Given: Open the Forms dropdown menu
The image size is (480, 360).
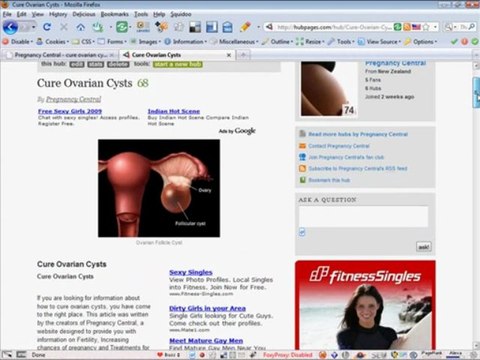Looking at the screenshot, I should 112,42.
